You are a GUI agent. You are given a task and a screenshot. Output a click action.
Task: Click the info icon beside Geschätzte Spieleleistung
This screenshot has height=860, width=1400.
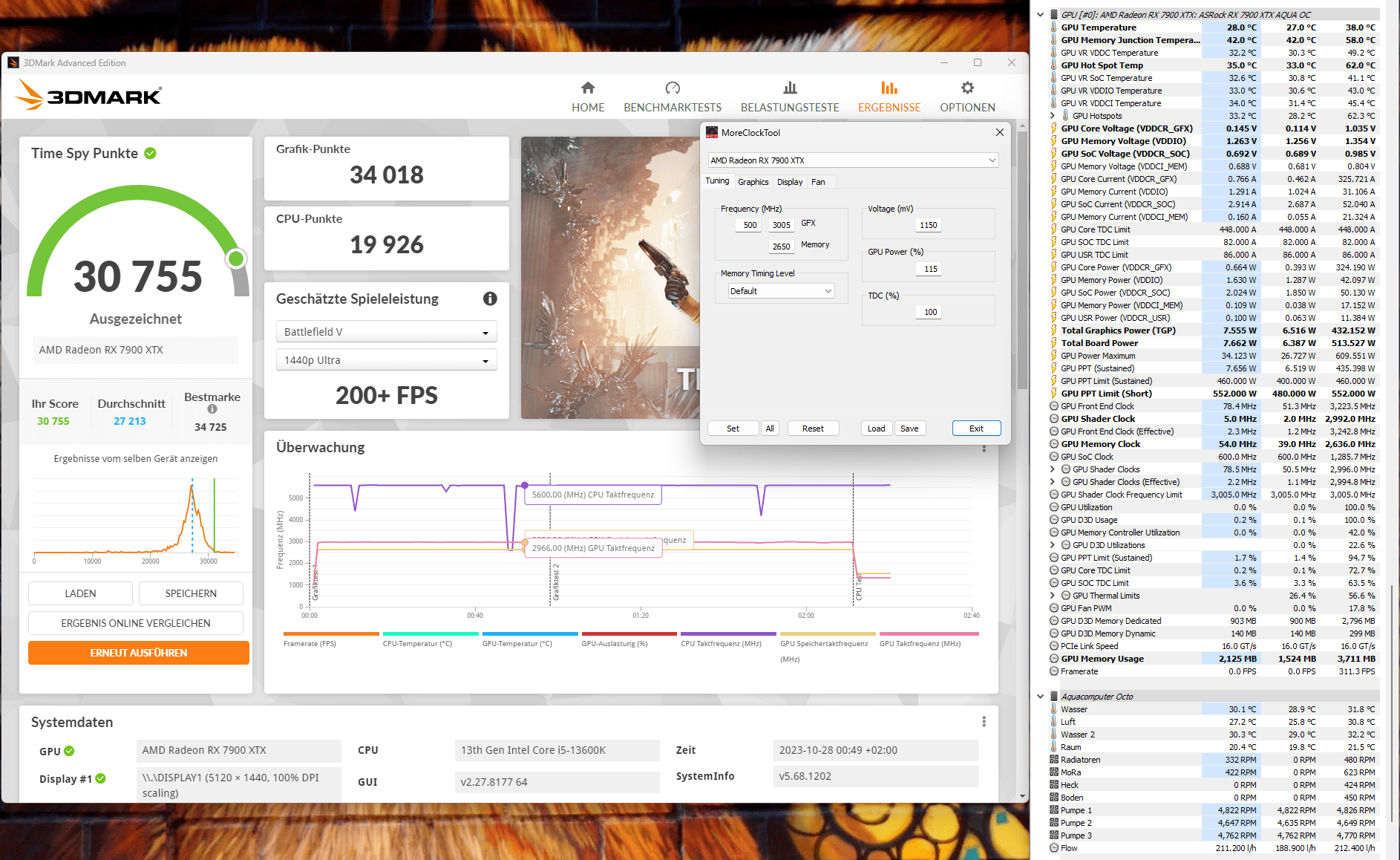[490, 299]
